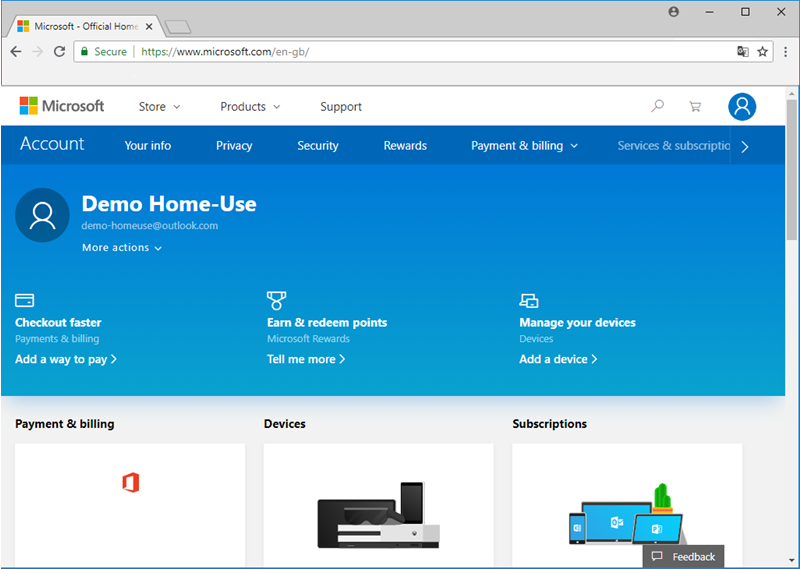Click the address bar URL field
The width and height of the screenshot is (800, 569).
(423, 52)
